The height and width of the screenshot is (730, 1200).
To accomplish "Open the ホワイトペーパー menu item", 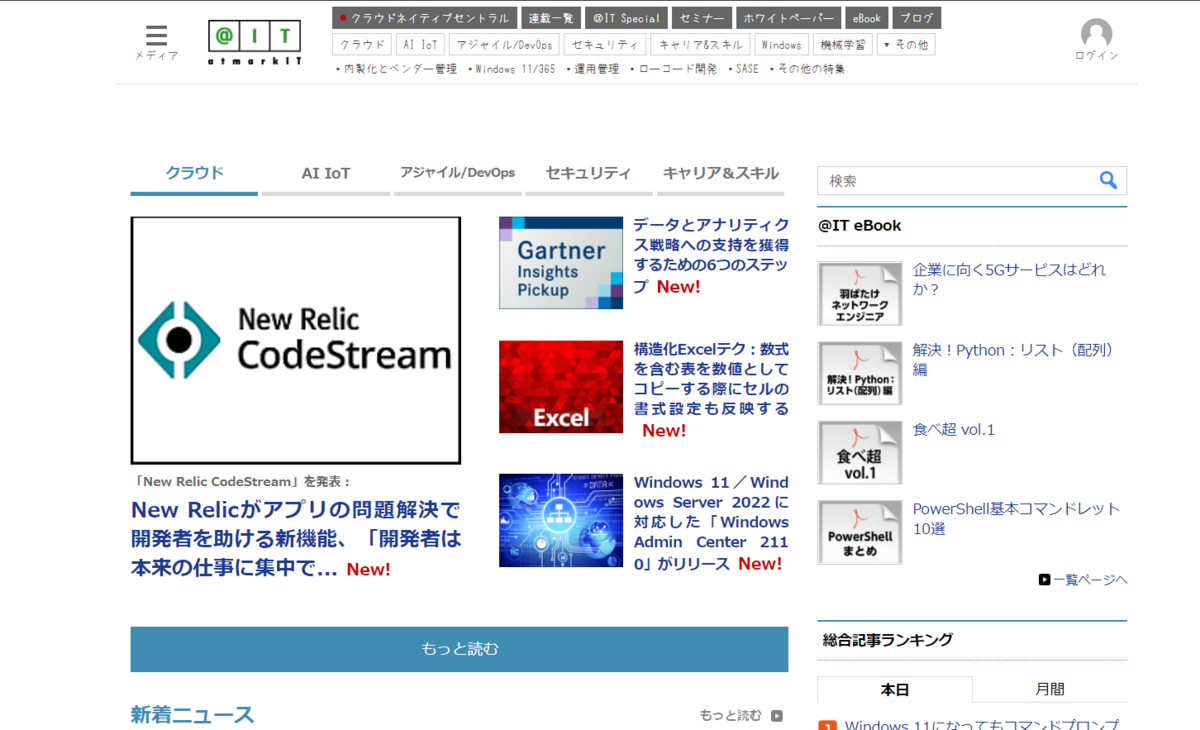I will click(789, 18).
